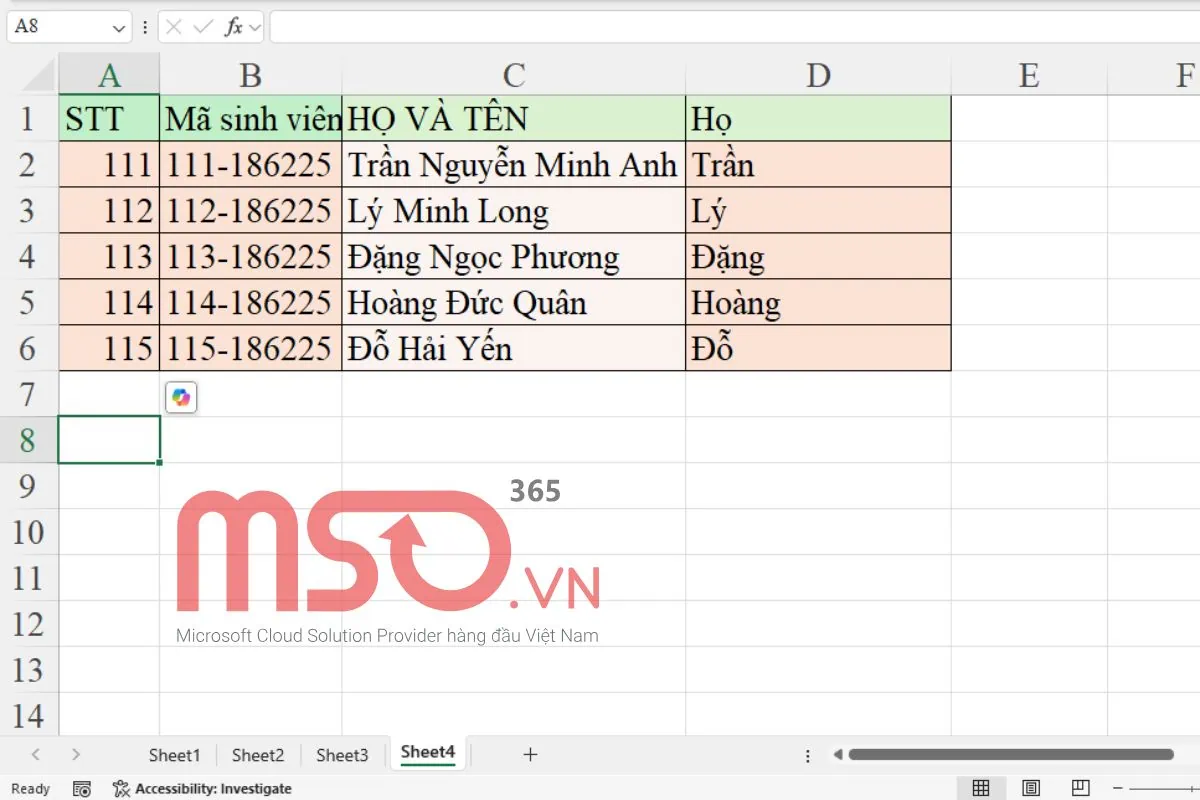
Task: Open the Sheet3 tab
Action: point(342,755)
